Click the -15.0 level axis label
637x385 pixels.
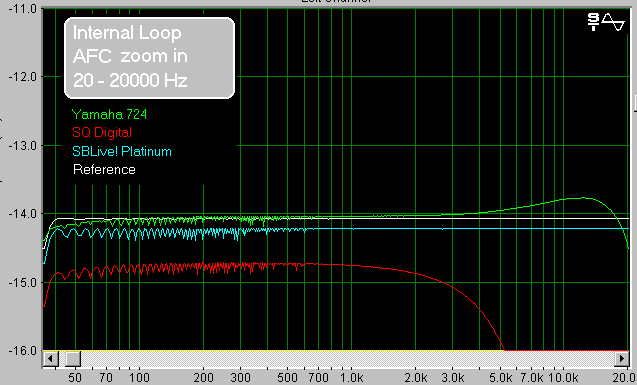pos(22,282)
